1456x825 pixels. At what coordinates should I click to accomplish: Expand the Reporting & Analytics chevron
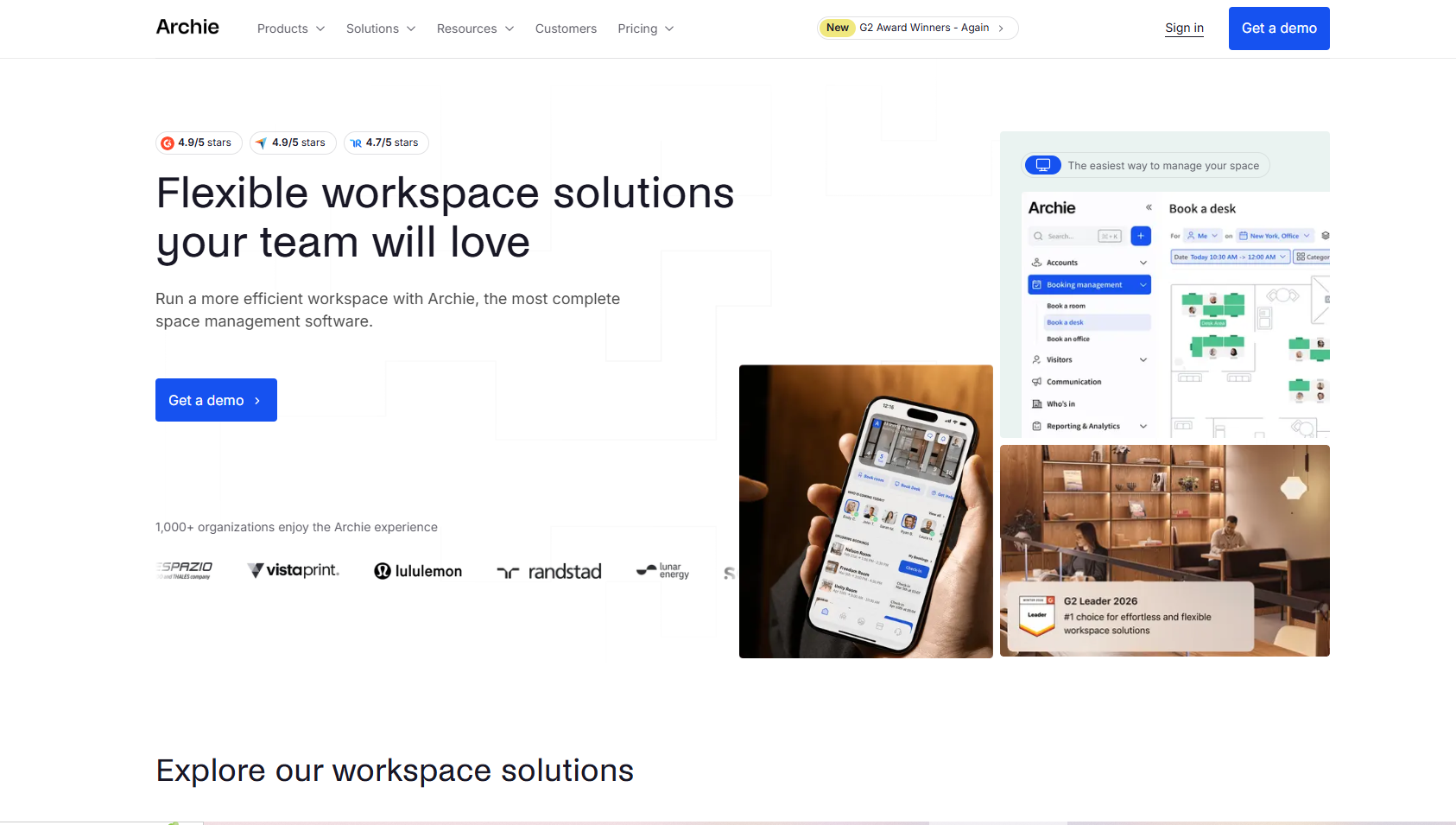click(1143, 426)
